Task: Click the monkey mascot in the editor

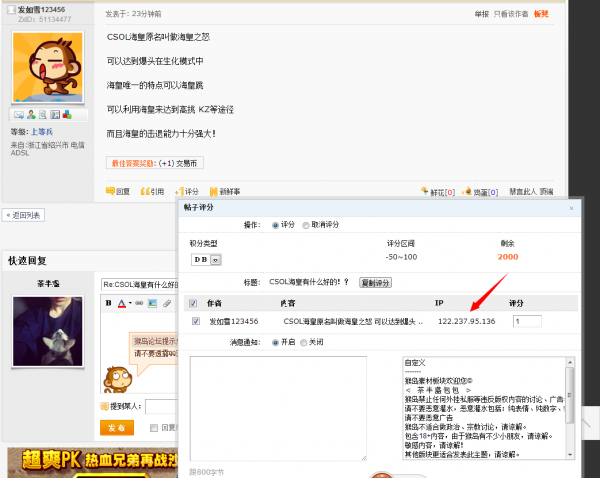Action: click(x=117, y=379)
